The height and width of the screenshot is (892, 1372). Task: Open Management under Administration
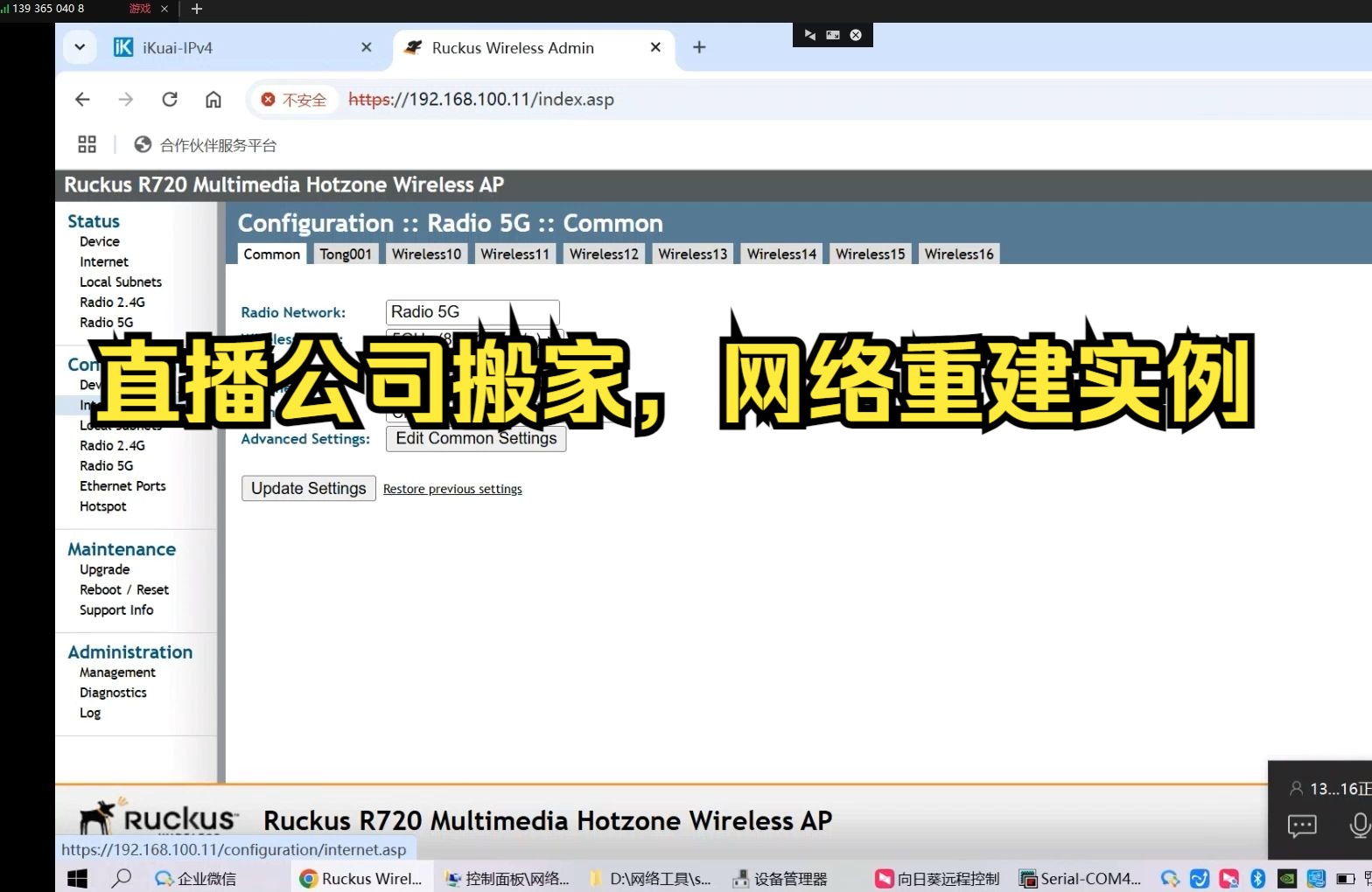[x=117, y=672]
